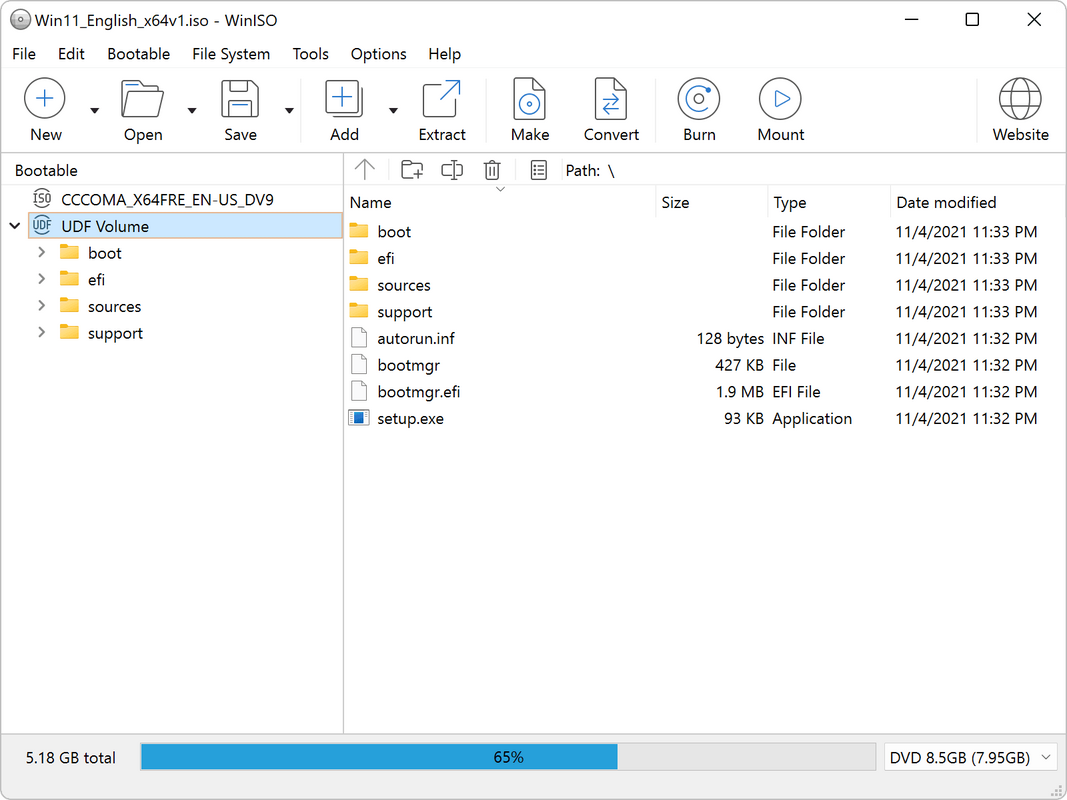Open the Make image tool icon

coord(529,97)
